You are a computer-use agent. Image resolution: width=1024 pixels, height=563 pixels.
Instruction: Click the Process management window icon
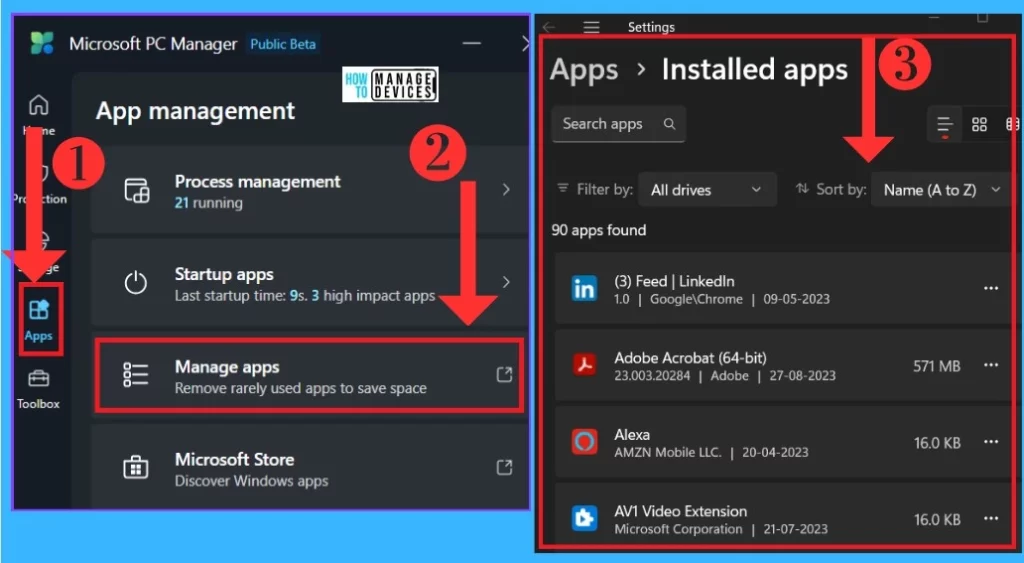[x=136, y=190]
